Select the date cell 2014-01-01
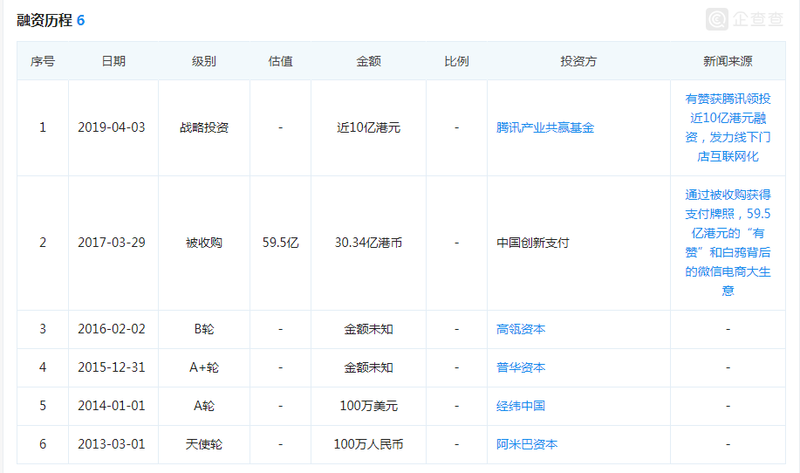 pos(111,406)
